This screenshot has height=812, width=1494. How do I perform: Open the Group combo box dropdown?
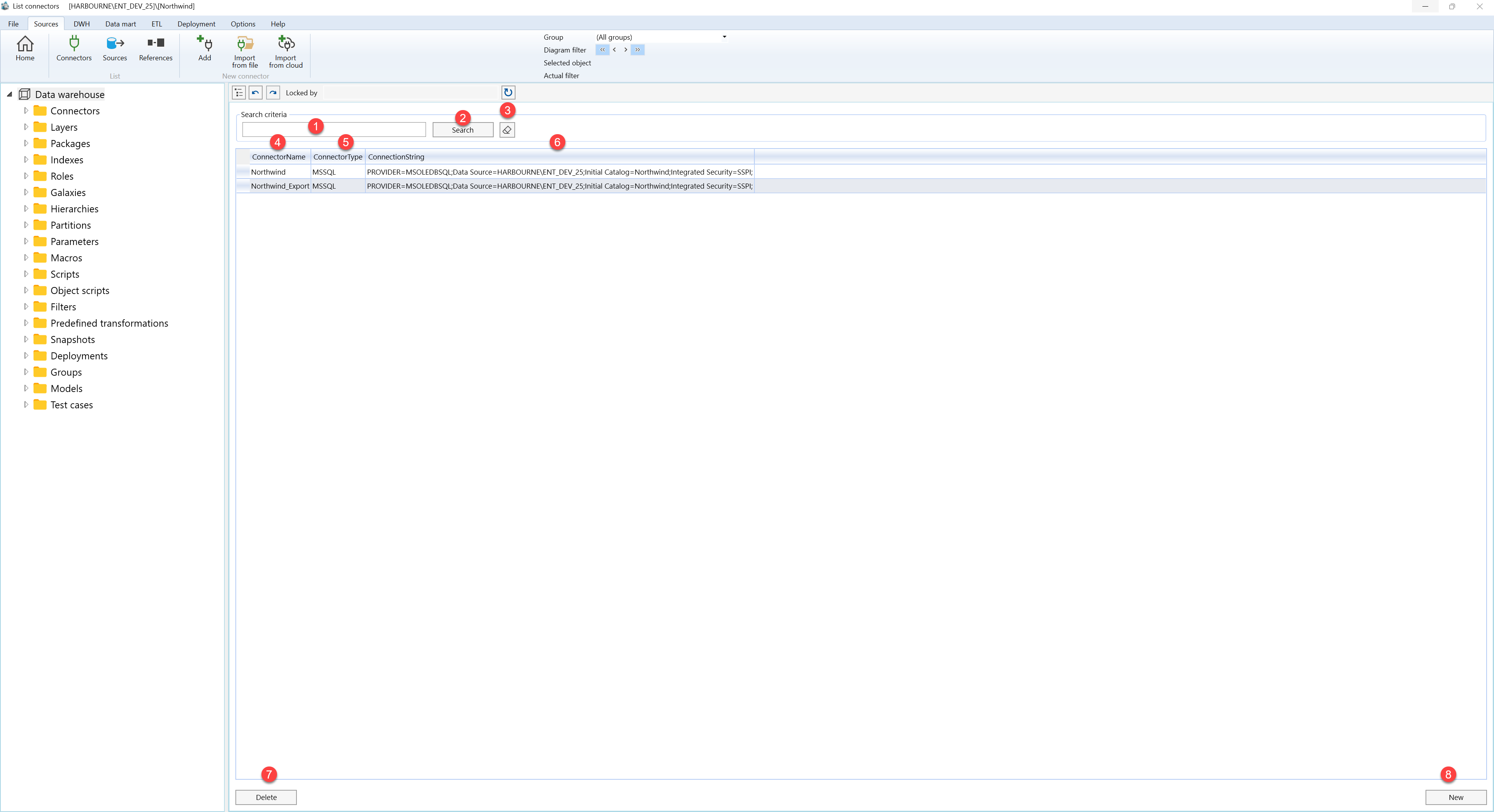724,37
